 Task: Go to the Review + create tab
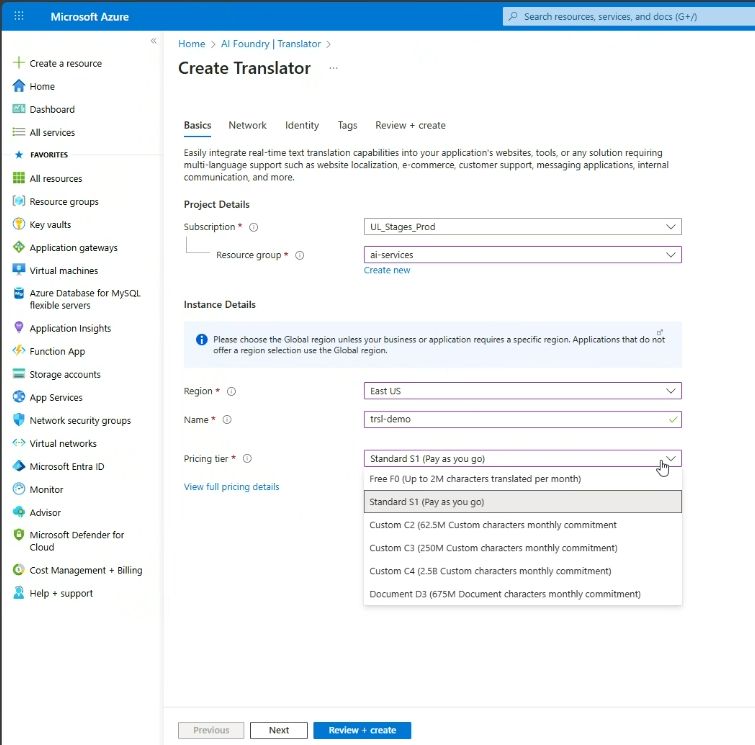click(410, 126)
